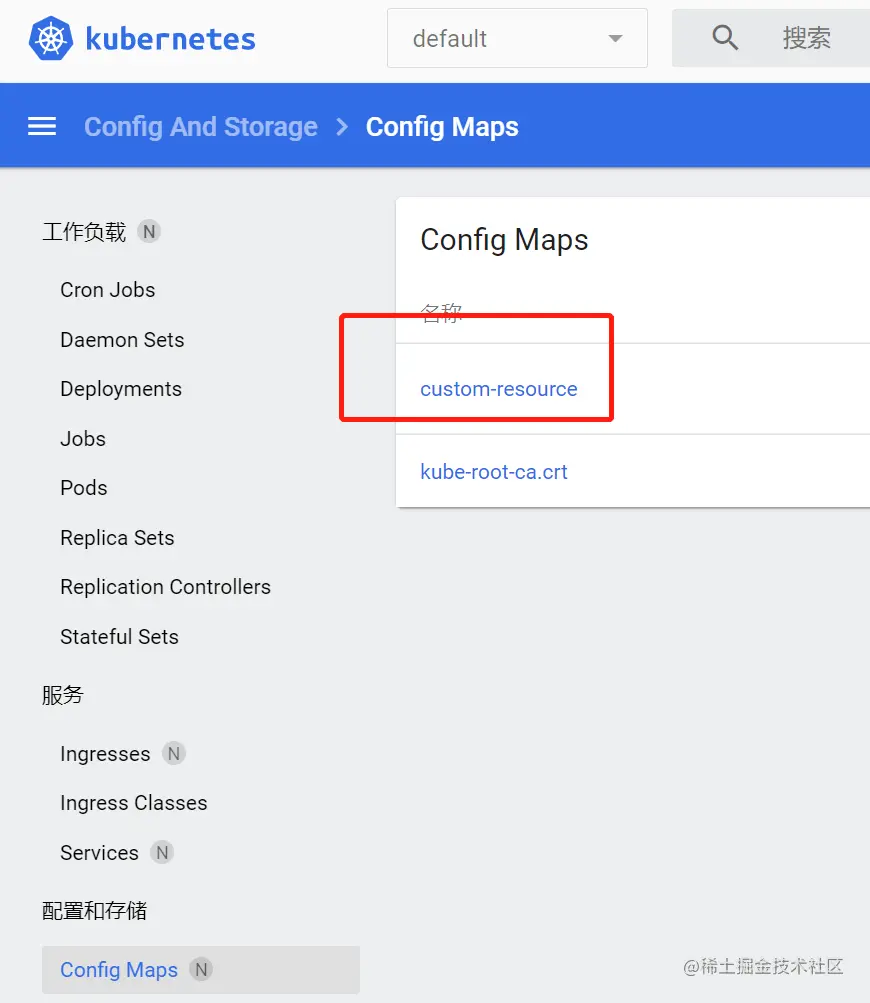
Task: Open Pods in the sidebar
Action: coord(84,488)
